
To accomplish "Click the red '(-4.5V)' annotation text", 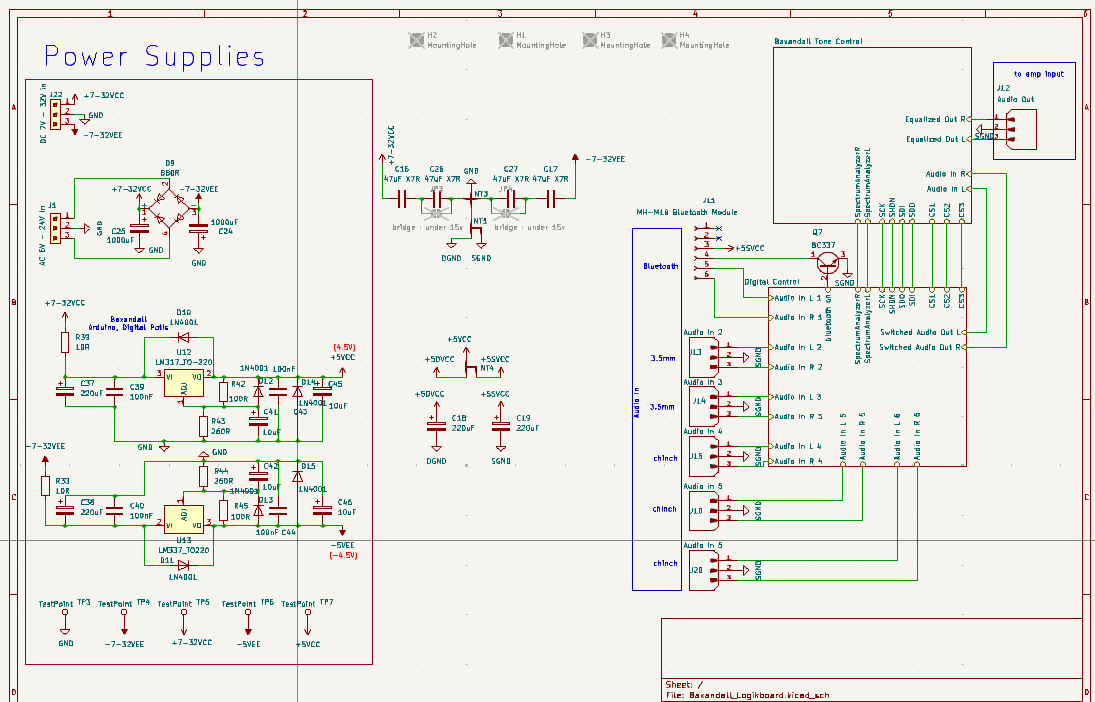I will tap(344, 555).
